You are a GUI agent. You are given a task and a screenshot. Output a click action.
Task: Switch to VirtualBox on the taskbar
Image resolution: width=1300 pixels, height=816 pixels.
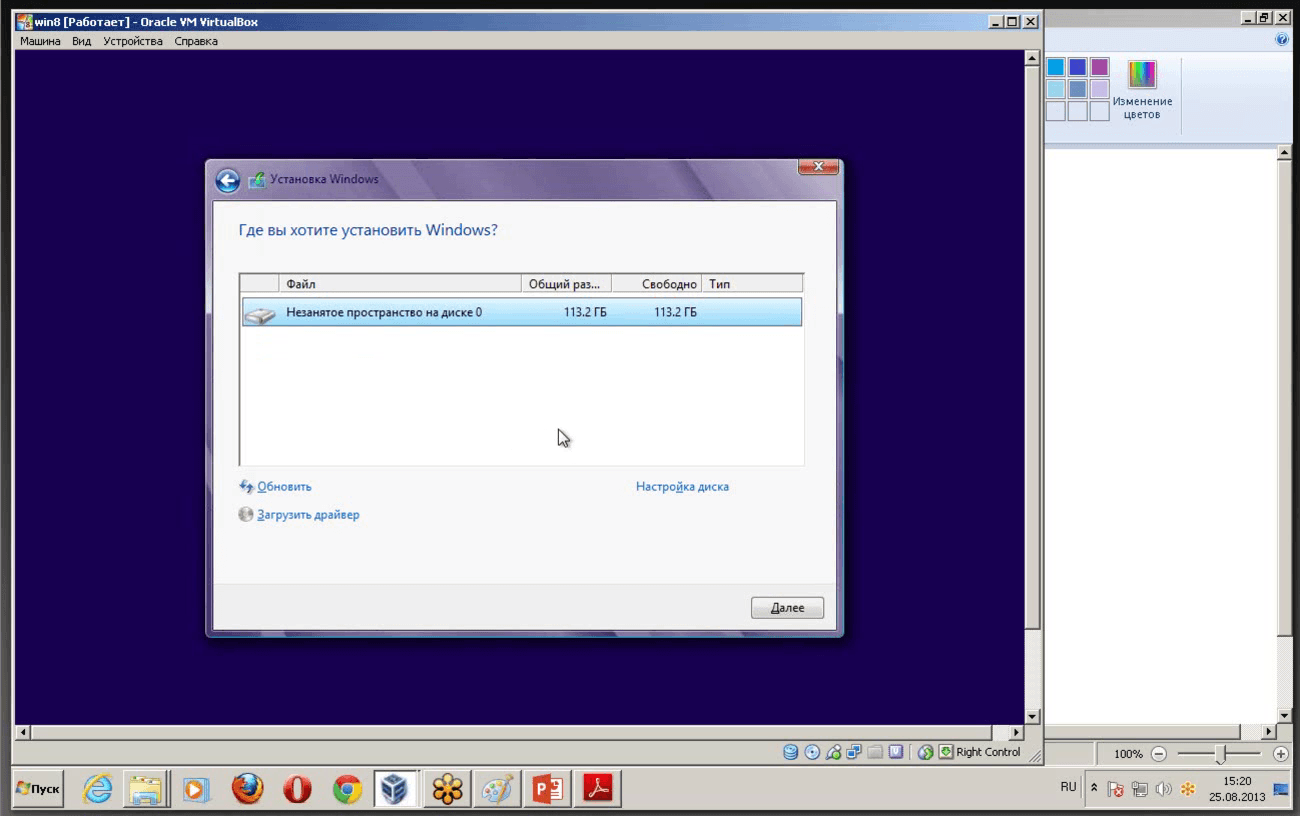pyautogui.click(x=396, y=789)
